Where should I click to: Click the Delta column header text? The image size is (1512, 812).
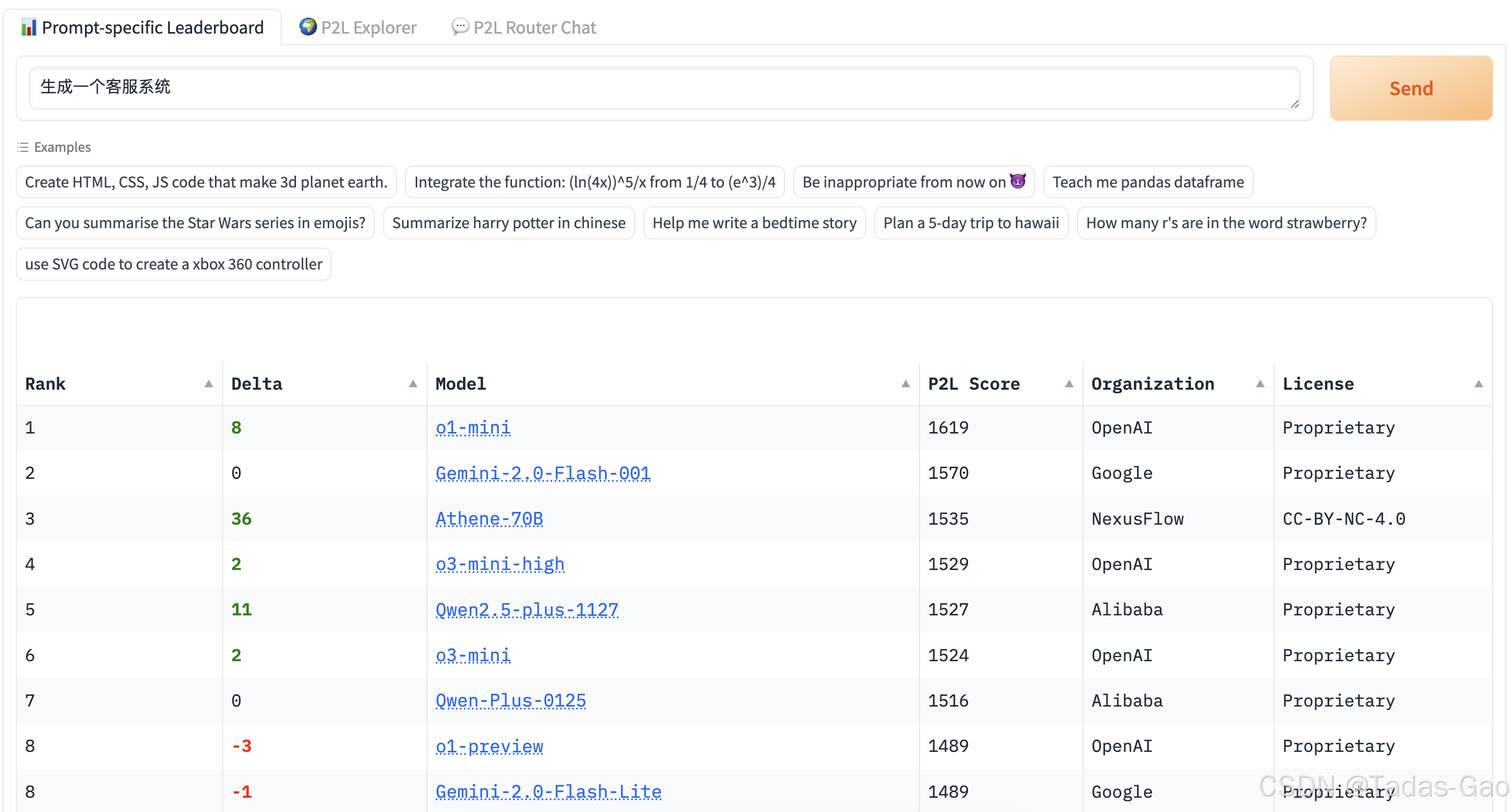pyautogui.click(x=257, y=384)
